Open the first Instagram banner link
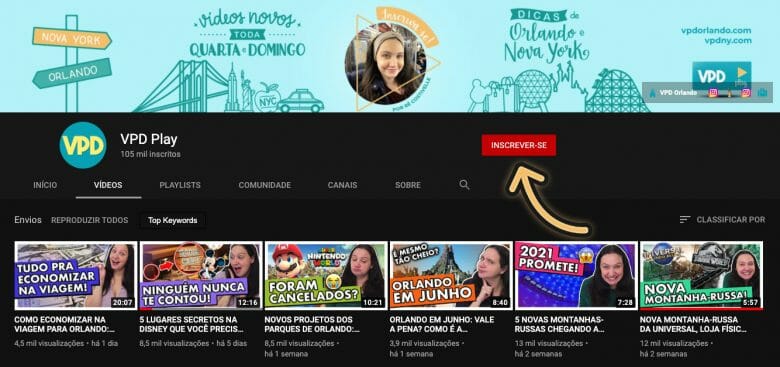Image resolution: width=780 pixels, height=367 pixels. point(713,92)
